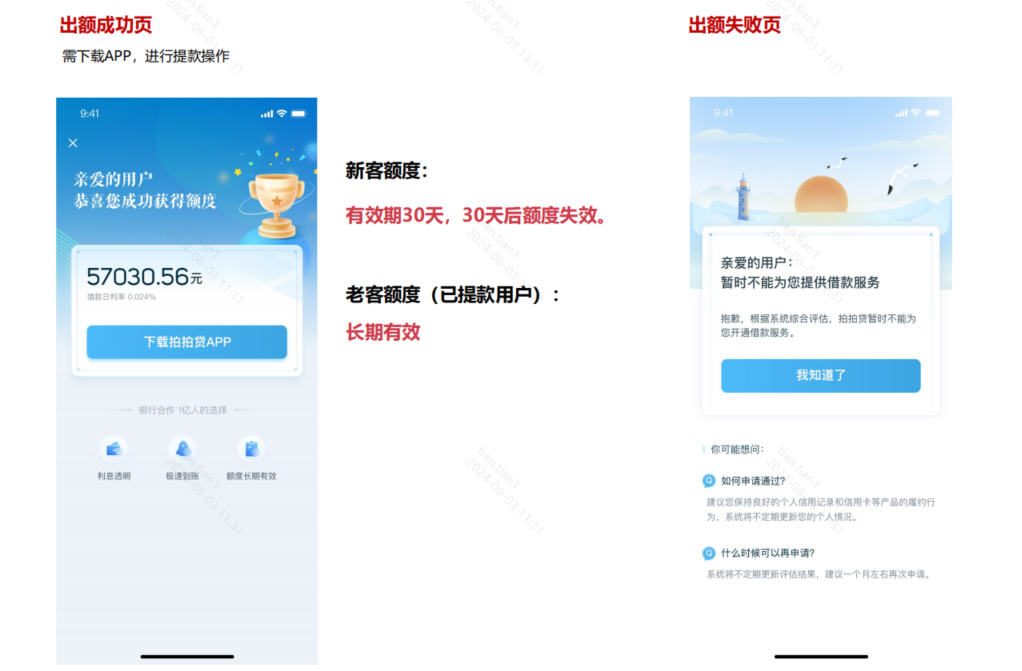Open the 如何申请通过? question icon
This screenshot has height=671, width=1022.
[x=708, y=481]
